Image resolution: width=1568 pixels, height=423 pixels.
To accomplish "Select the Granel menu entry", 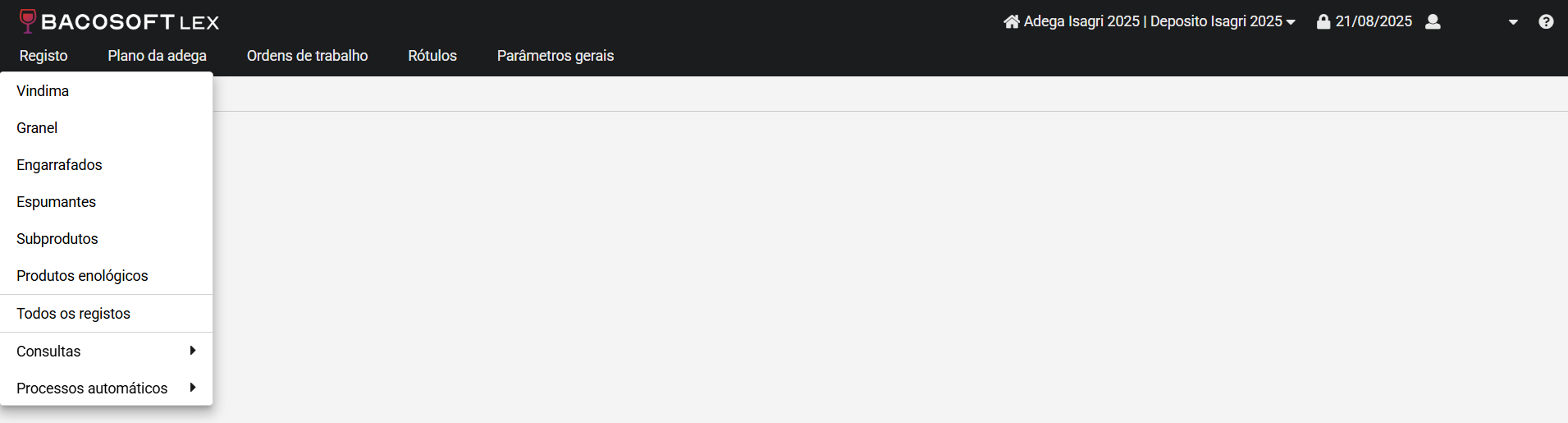I will tap(107, 128).
